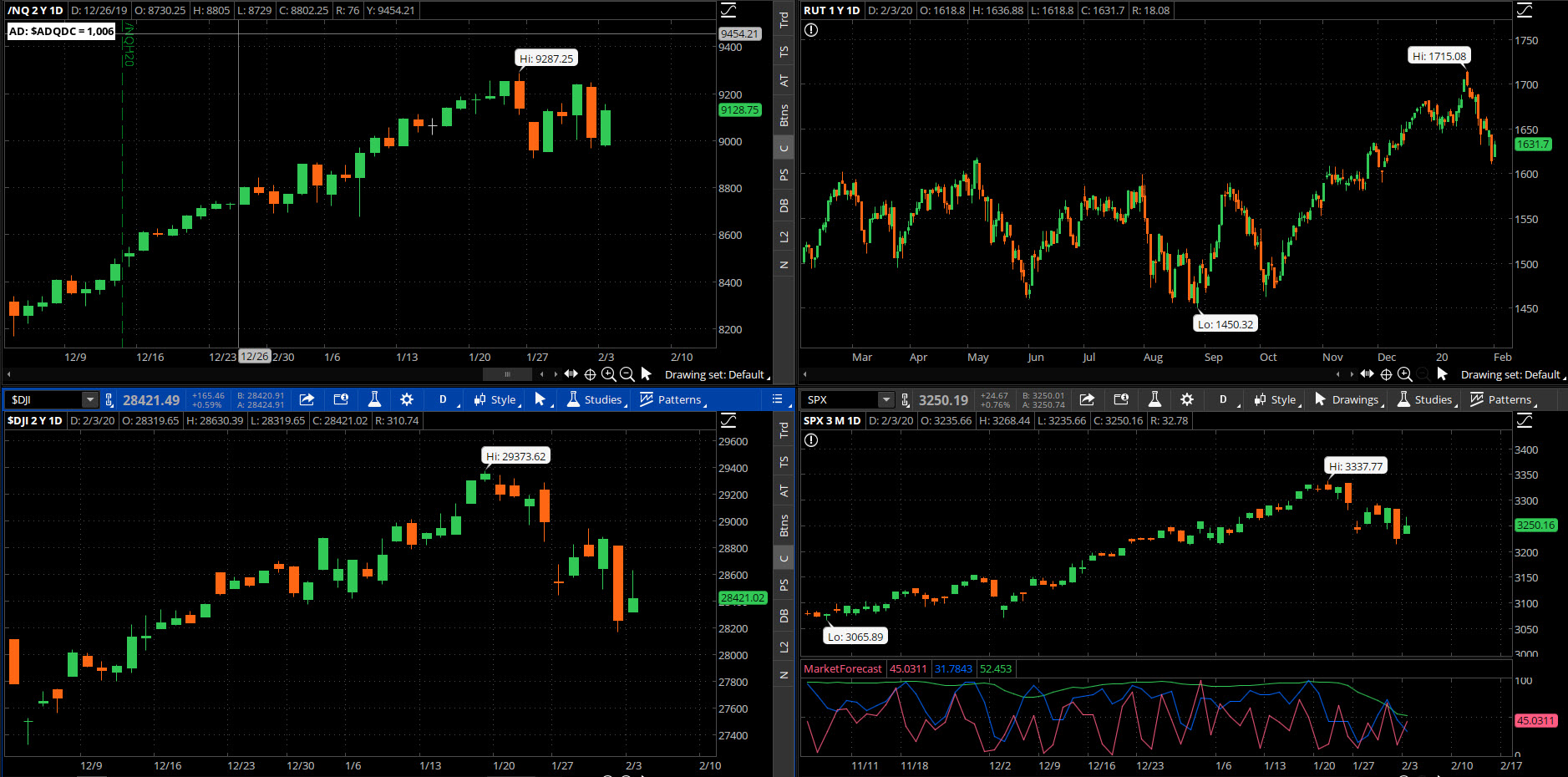Zoom in on /NQ chart with magnifier plus
Viewport: 1568px width, 777px height.
click(609, 374)
